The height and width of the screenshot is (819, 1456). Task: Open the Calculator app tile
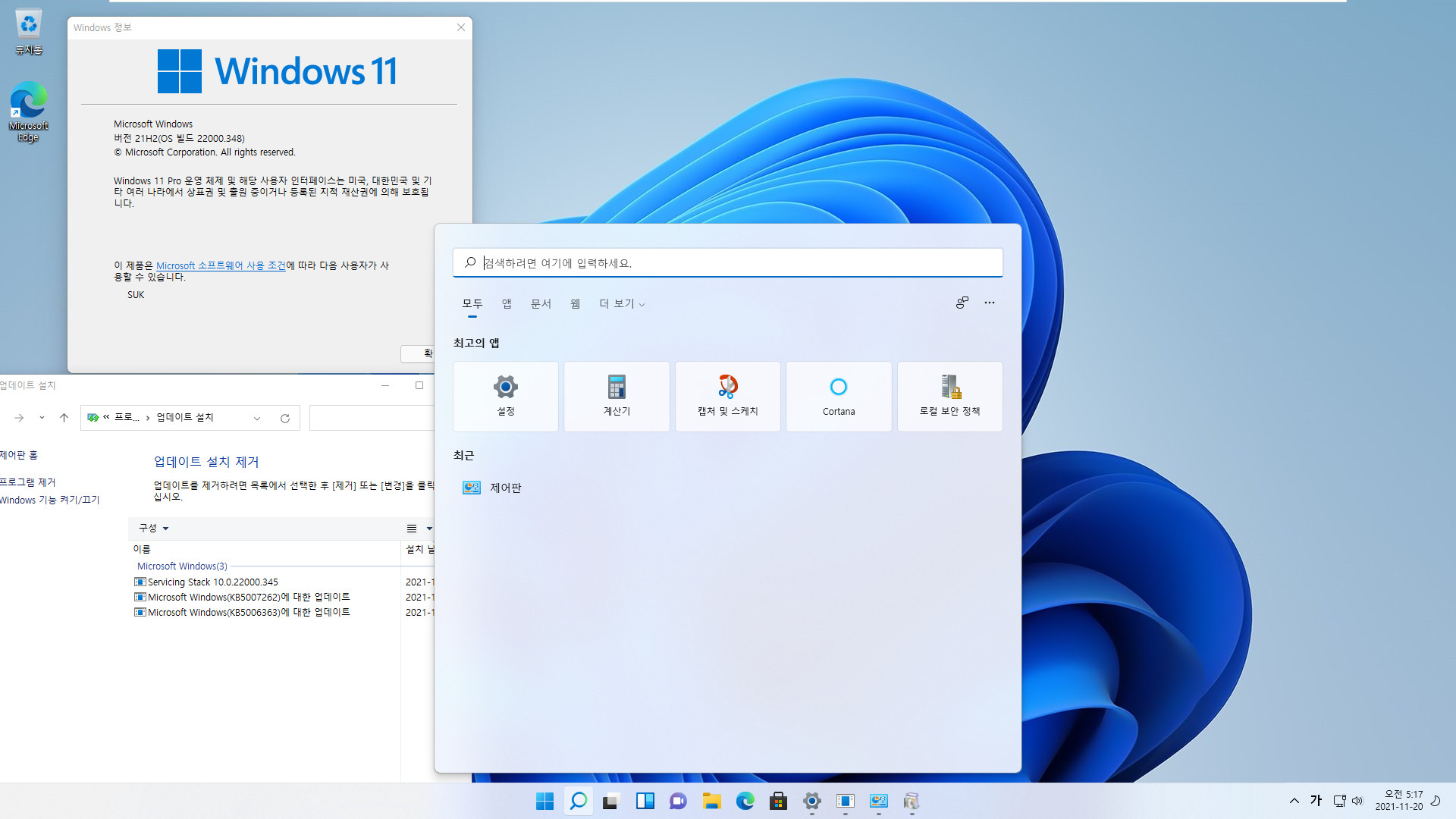[x=617, y=397]
